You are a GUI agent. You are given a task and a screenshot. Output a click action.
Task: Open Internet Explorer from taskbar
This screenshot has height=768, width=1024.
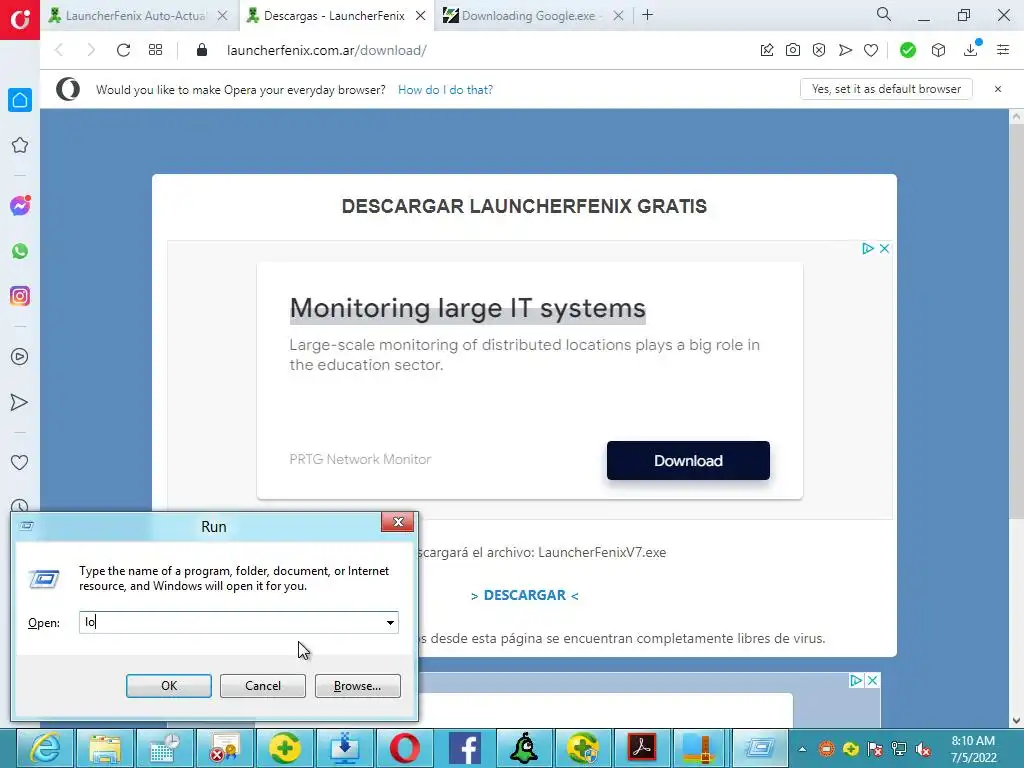pyautogui.click(x=46, y=748)
